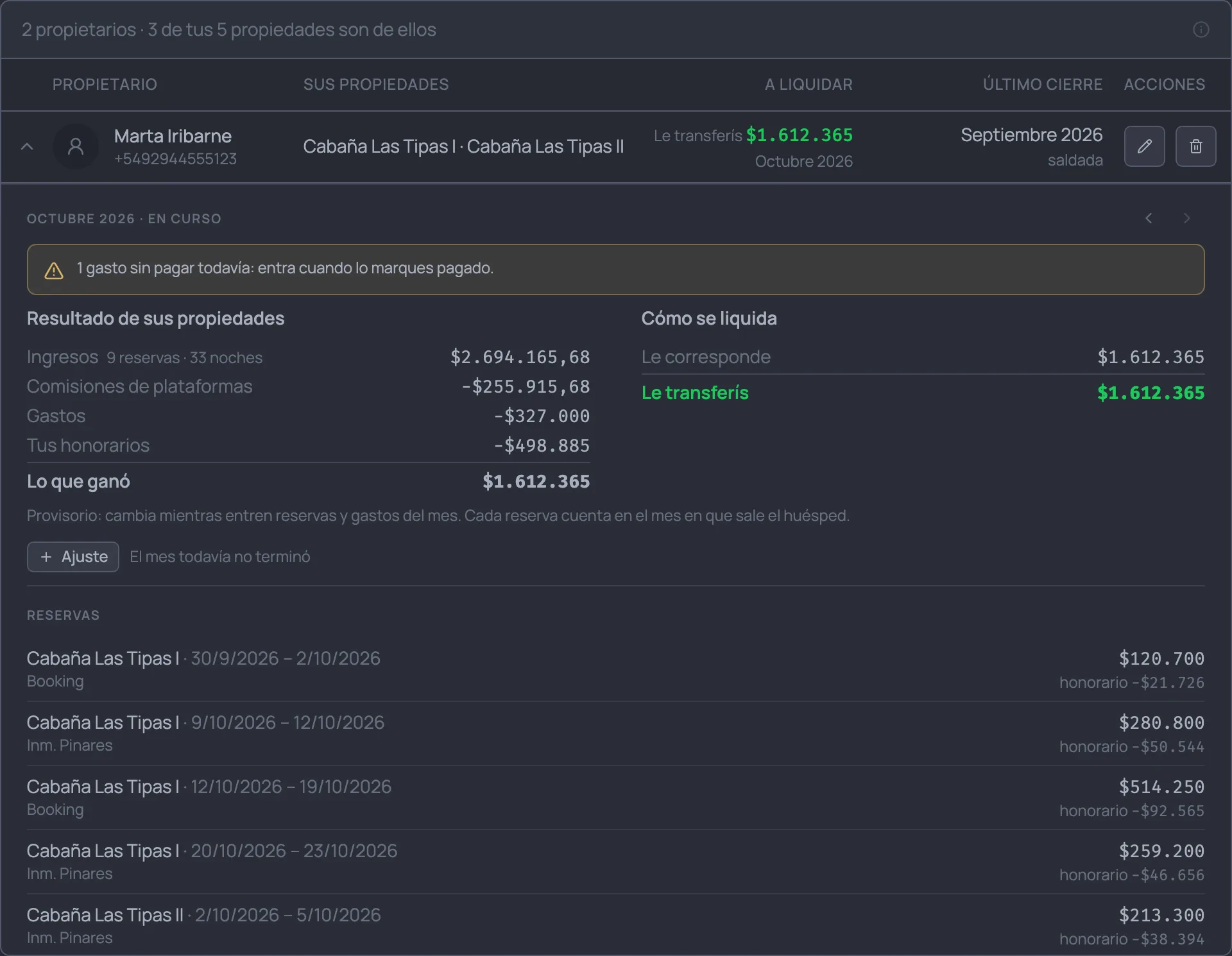Sort by the PROPIETARIO column header

pos(105,84)
